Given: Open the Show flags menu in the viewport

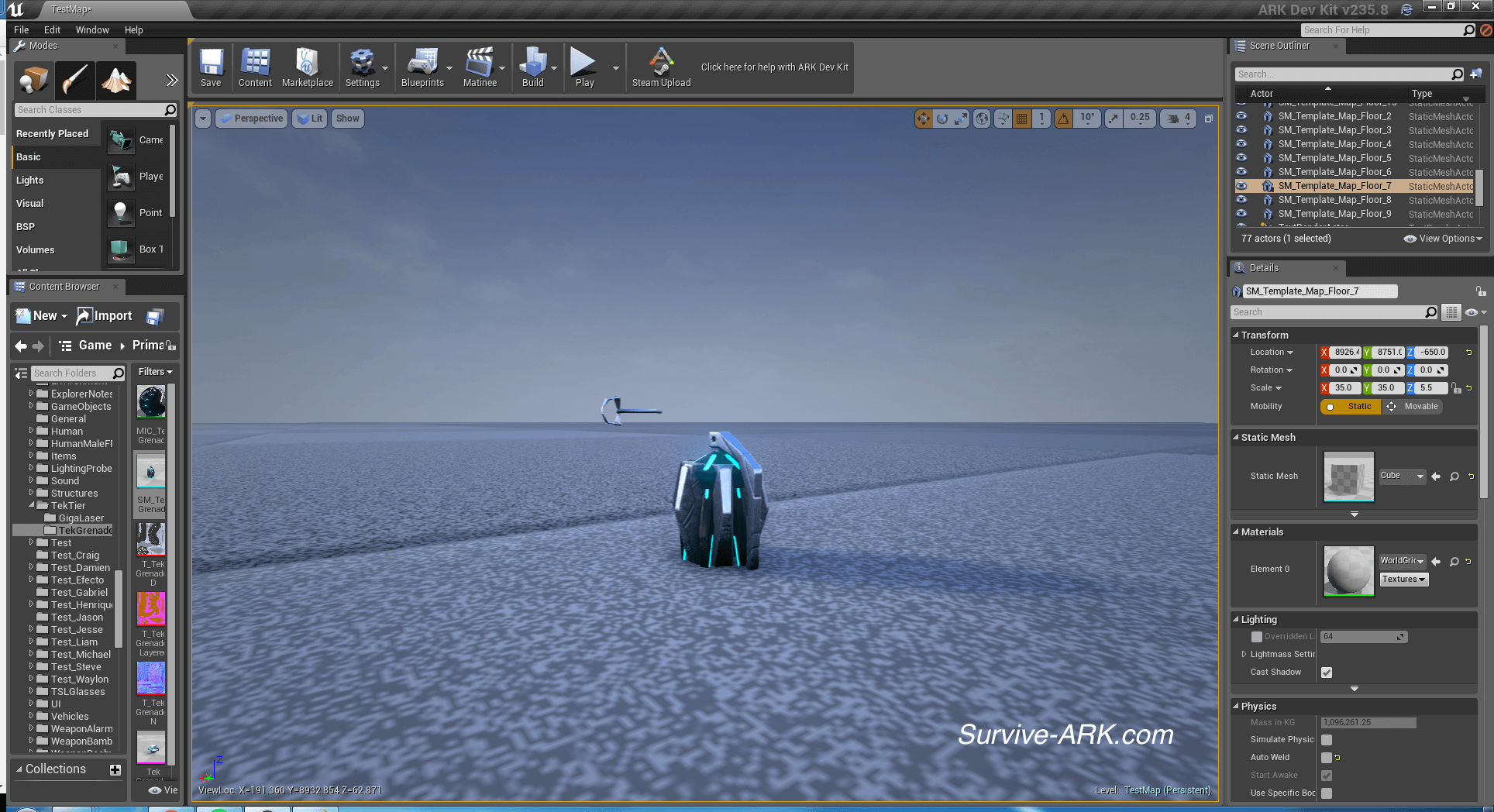Looking at the screenshot, I should click(x=347, y=119).
